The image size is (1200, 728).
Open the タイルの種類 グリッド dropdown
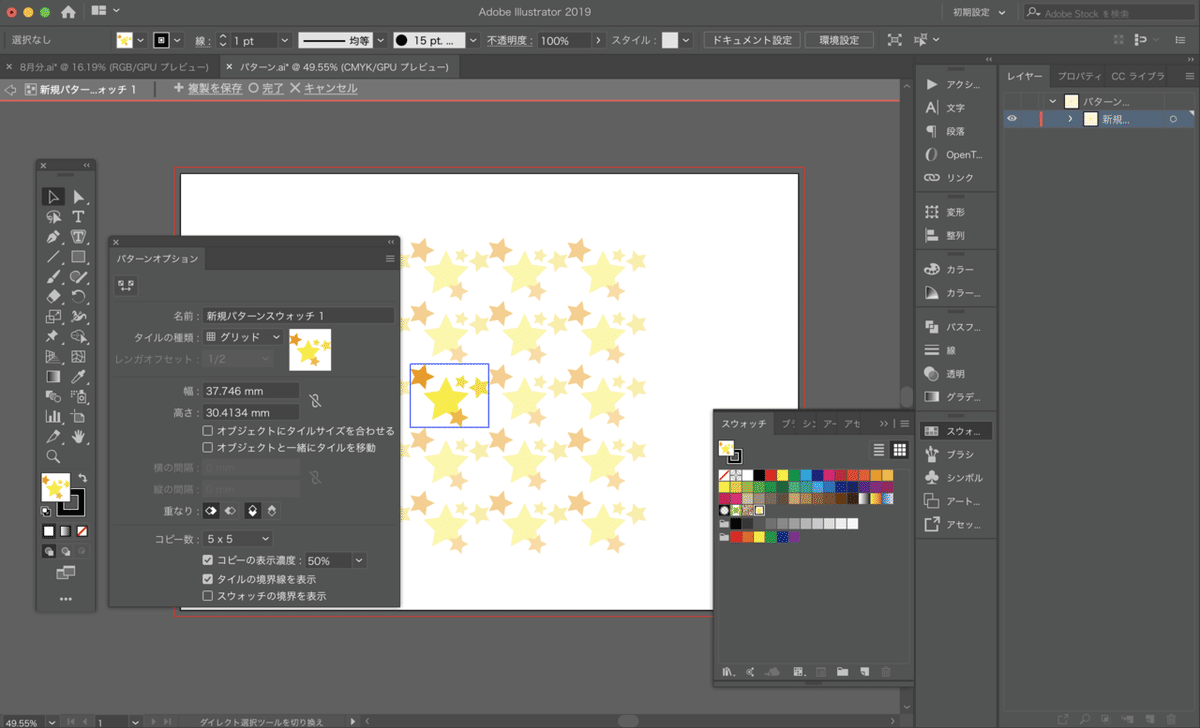(x=244, y=338)
